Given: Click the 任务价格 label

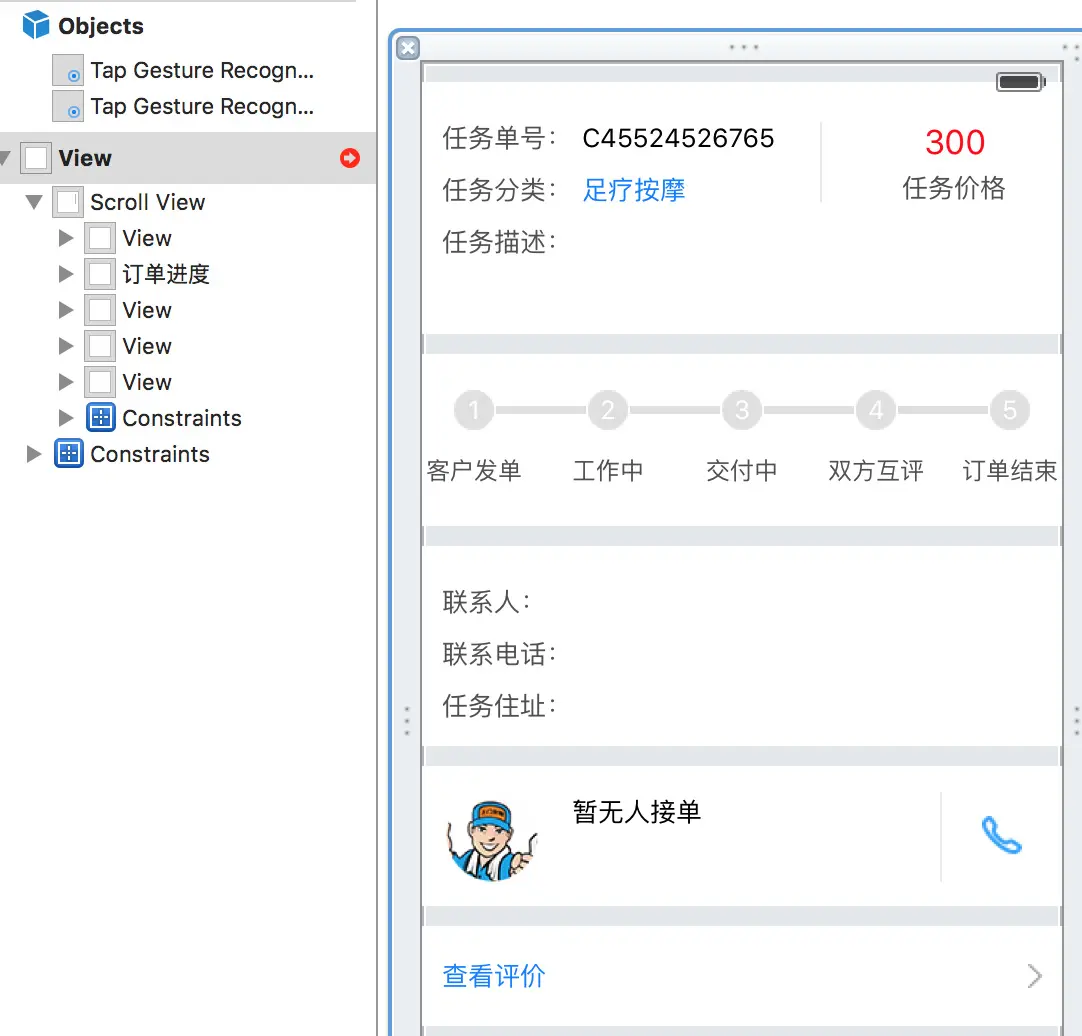Looking at the screenshot, I should pyautogui.click(x=954, y=188).
